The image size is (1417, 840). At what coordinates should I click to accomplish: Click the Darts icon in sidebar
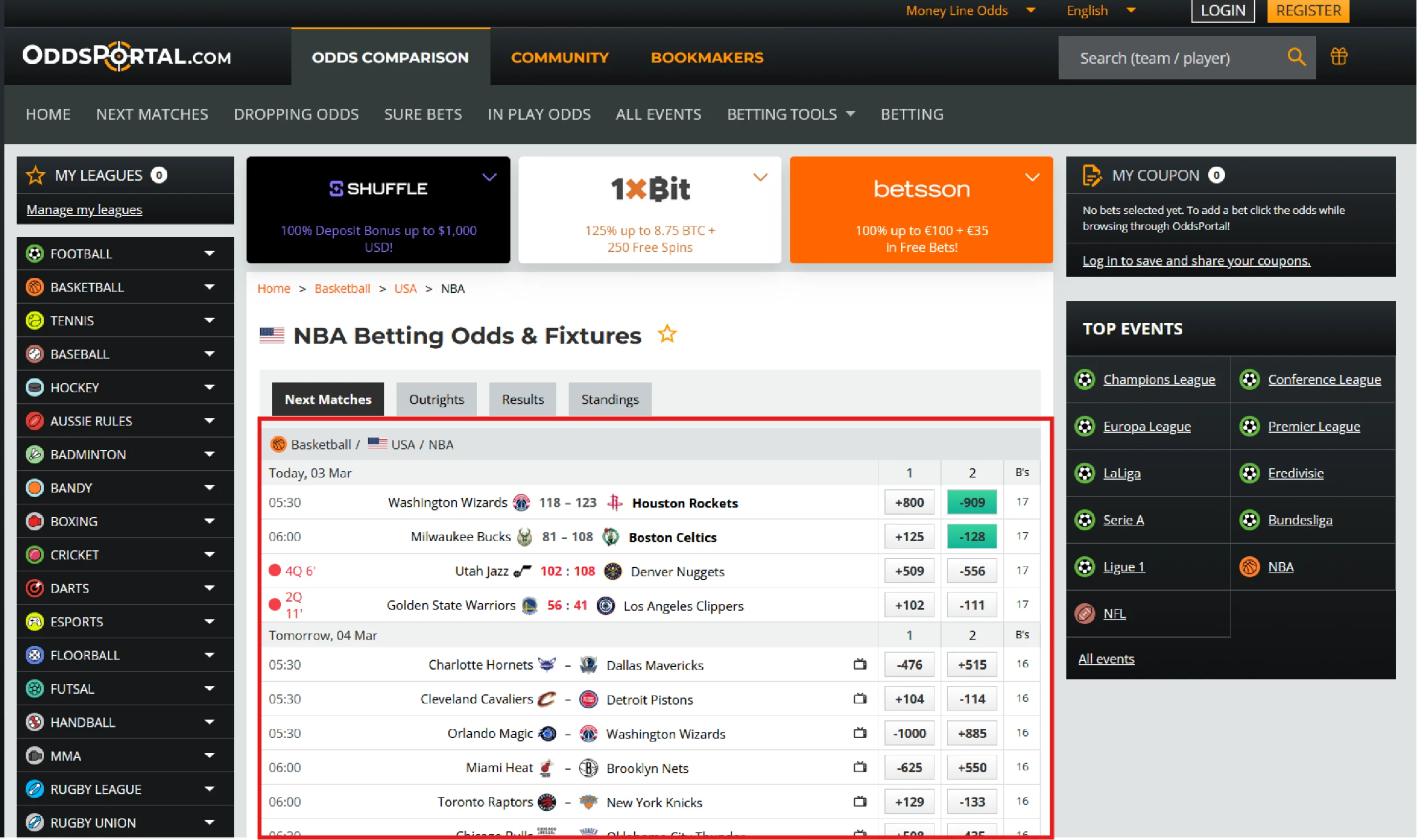[34, 588]
